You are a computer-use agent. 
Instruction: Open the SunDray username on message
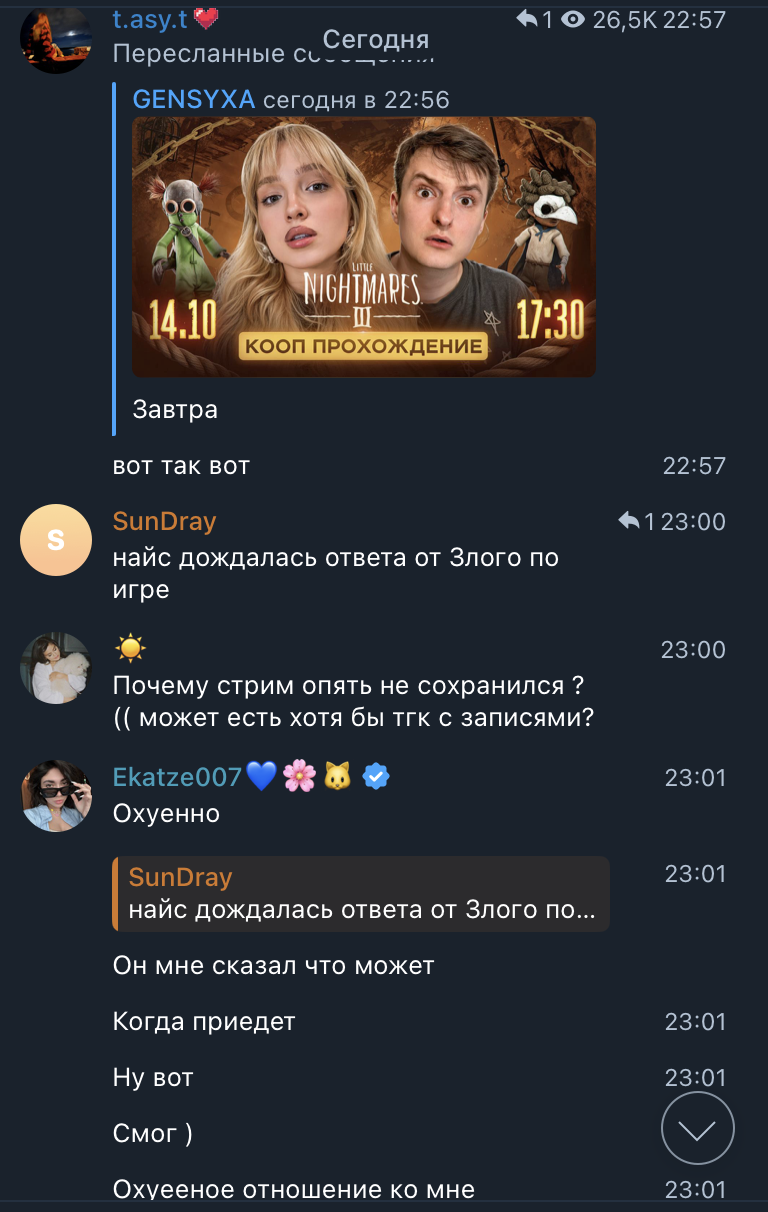pos(164,521)
